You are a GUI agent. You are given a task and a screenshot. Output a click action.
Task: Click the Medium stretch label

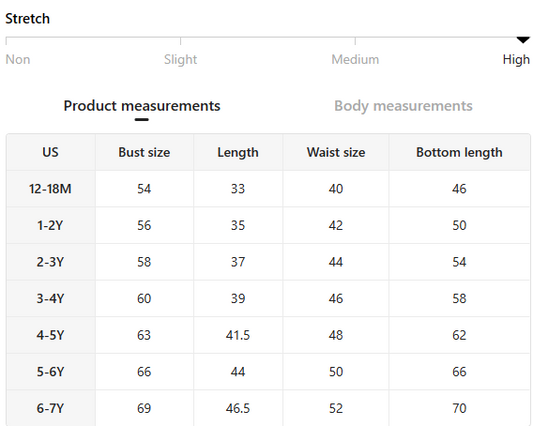[x=355, y=59]
